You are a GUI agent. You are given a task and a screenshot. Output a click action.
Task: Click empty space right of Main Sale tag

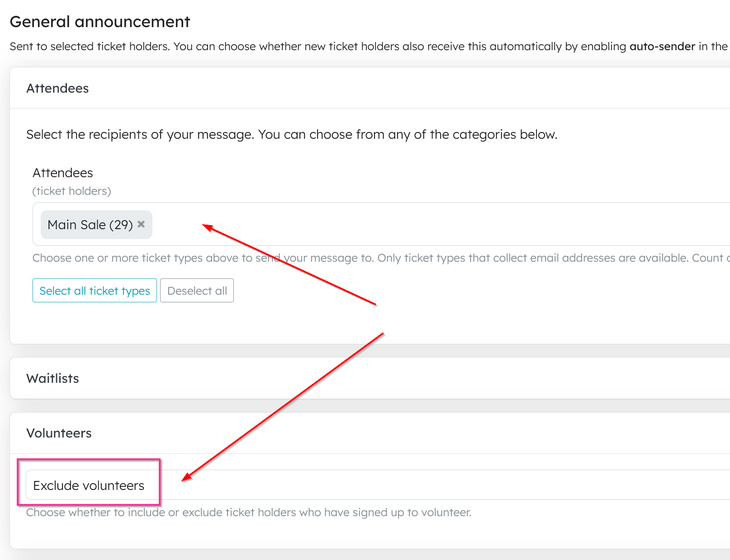coord(419,224)
